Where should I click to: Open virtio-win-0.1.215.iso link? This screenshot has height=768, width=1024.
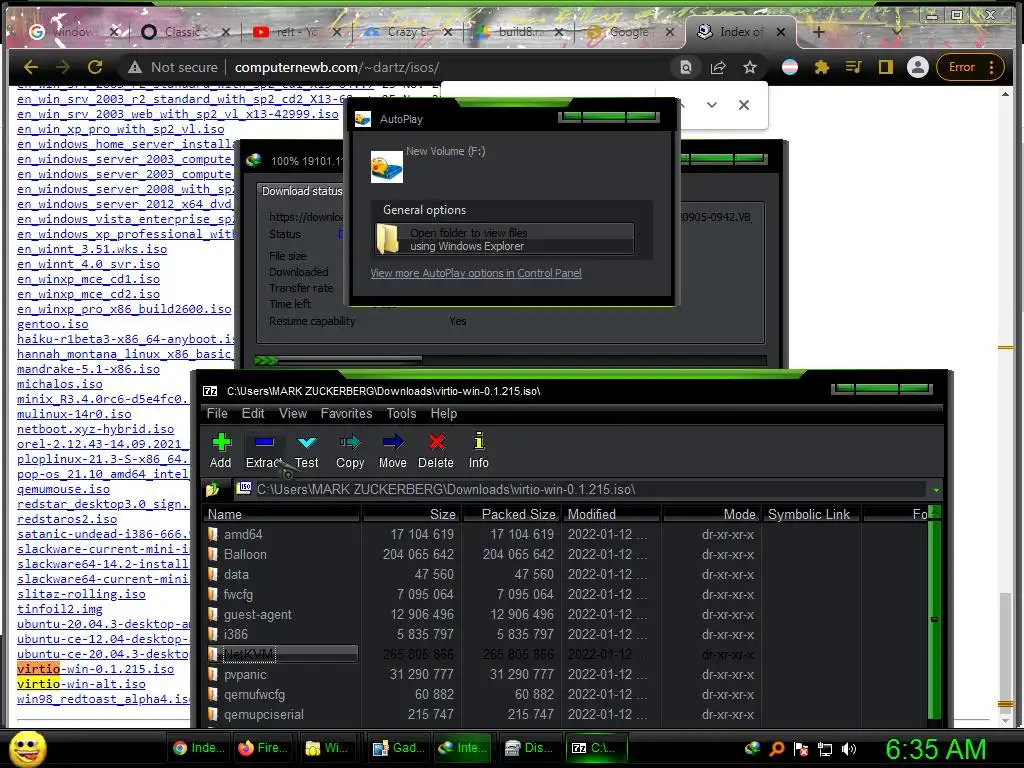(95, 669)
